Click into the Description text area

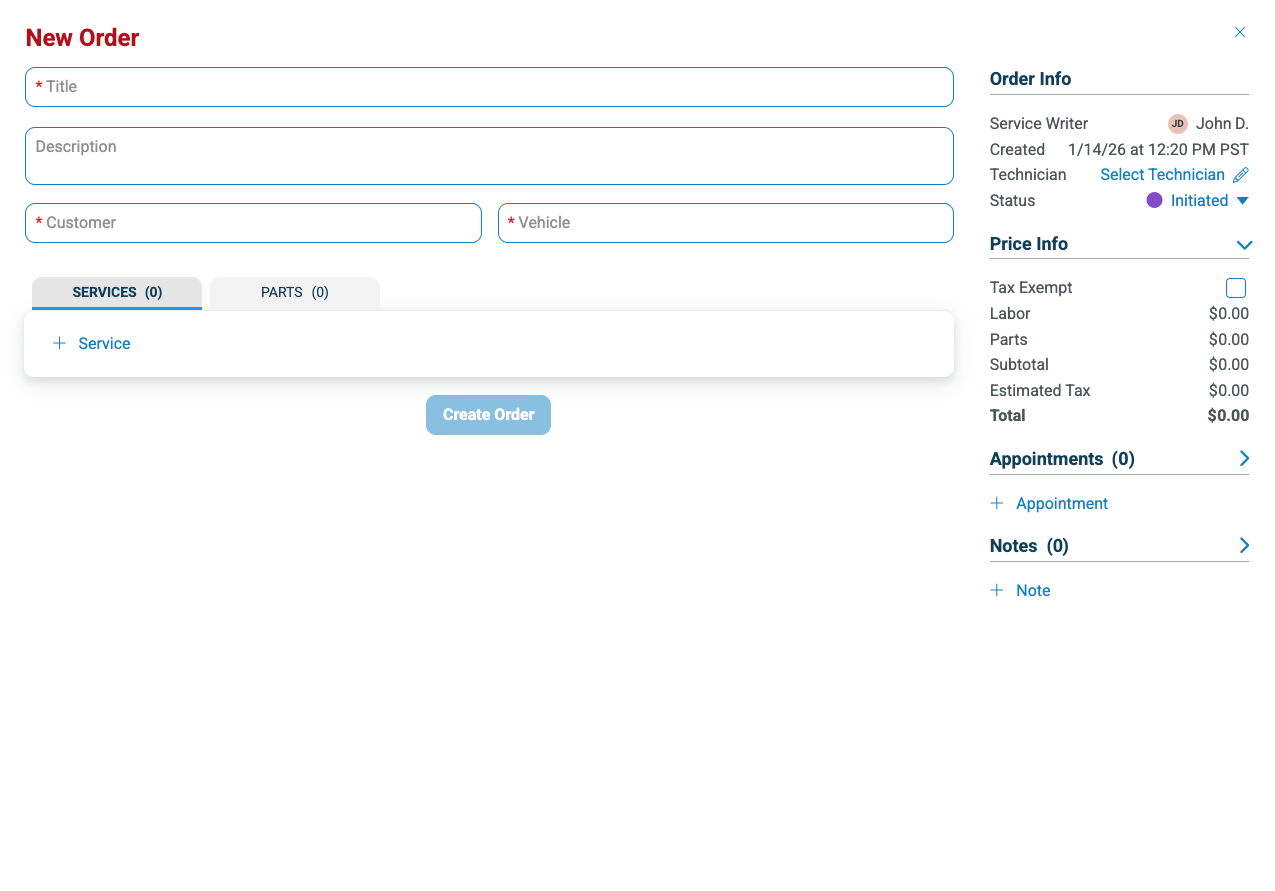pyautogui.click(x=489, y=156)
